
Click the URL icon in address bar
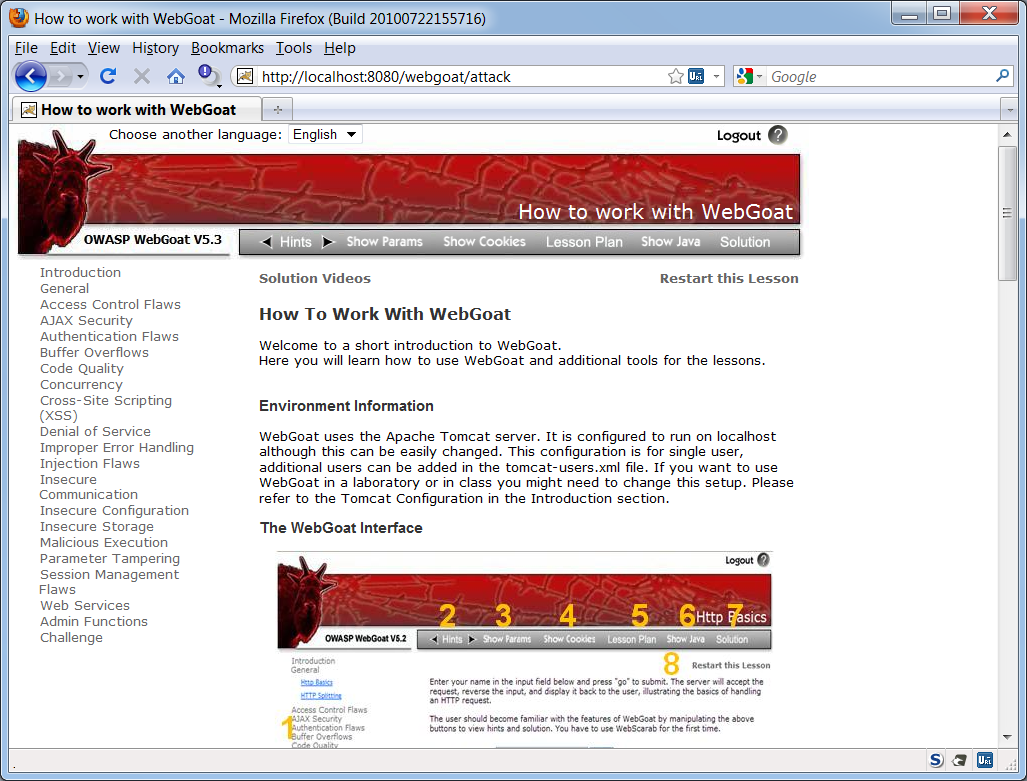[x=696, y=77]
